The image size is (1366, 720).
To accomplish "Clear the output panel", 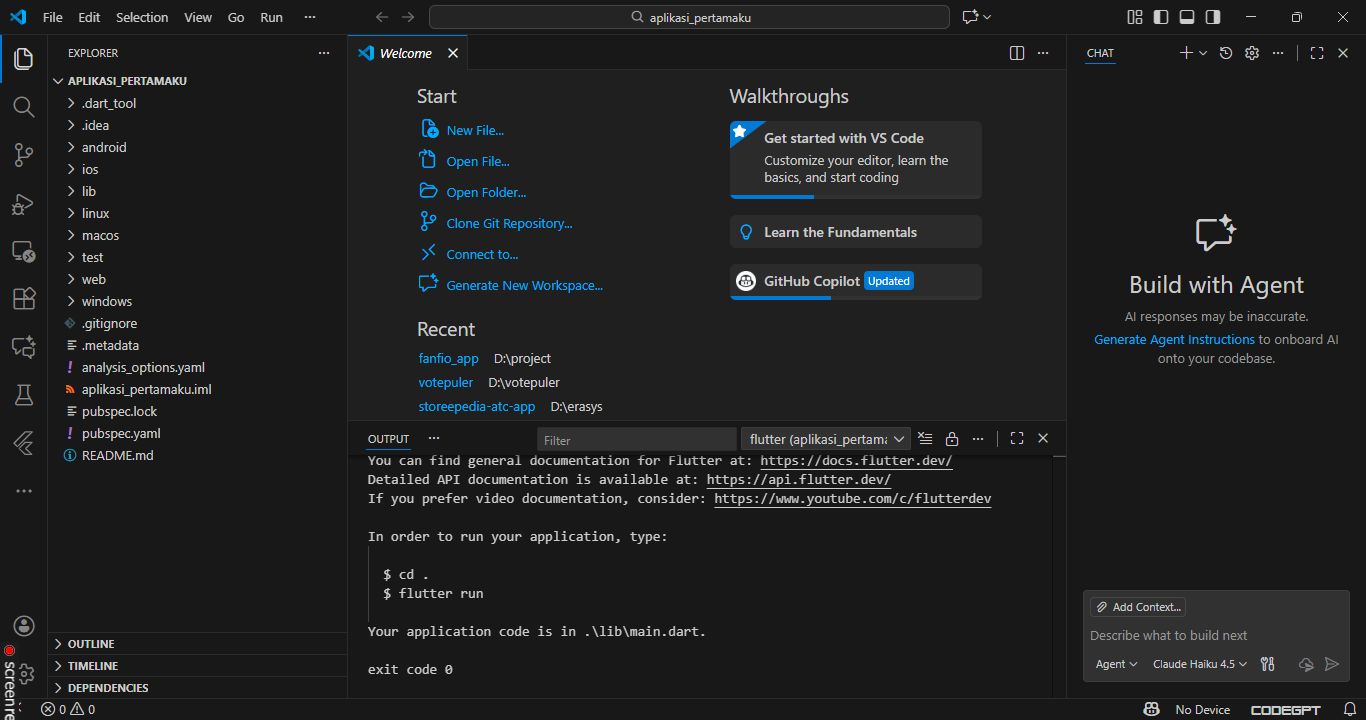I will pos(925,438).
